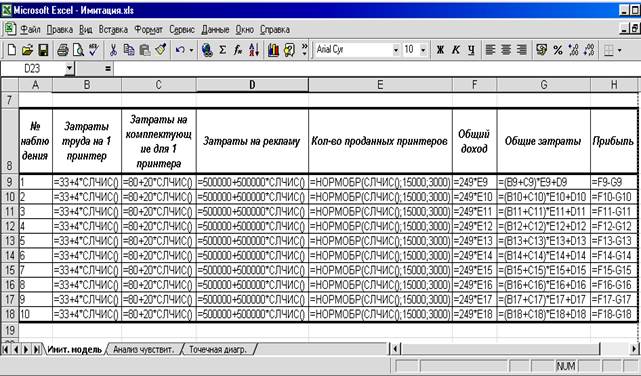Insert hyperlink globe icon

tap(207, 50)
